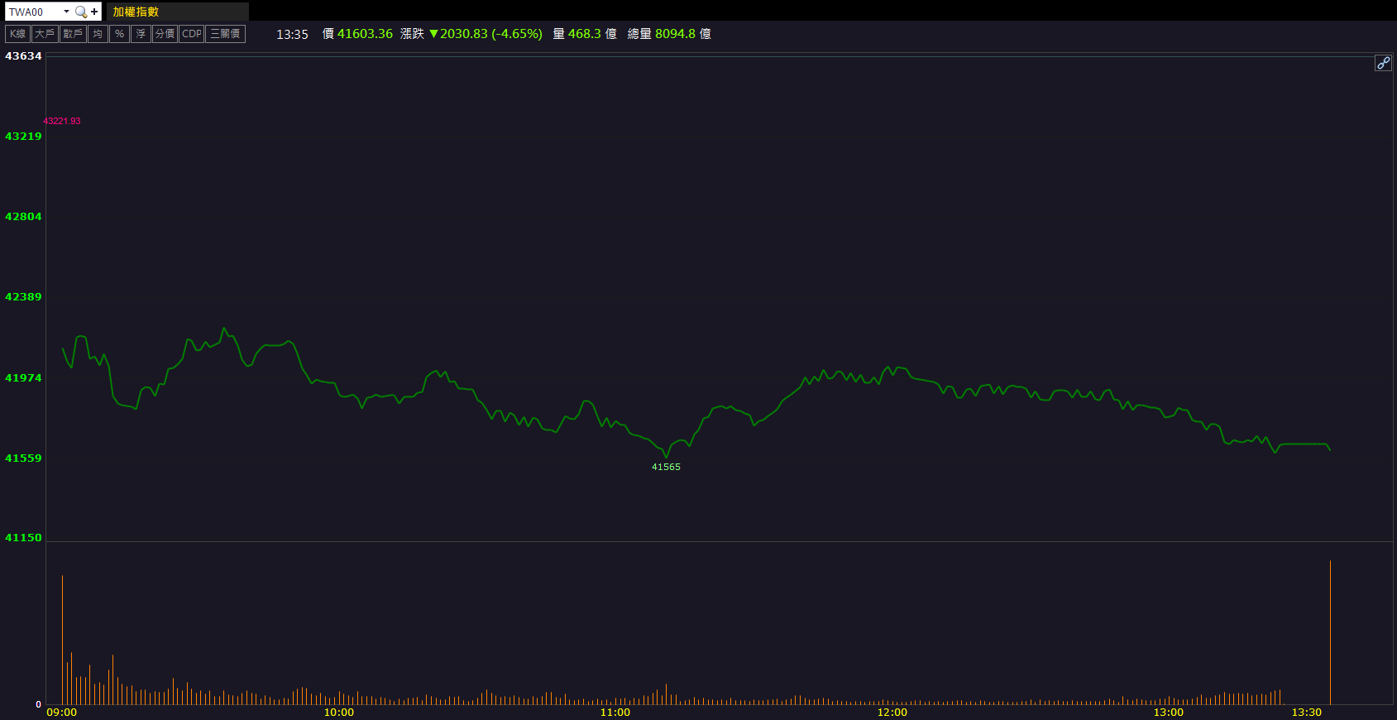Click the 41565 low price label

click(666, 467)
